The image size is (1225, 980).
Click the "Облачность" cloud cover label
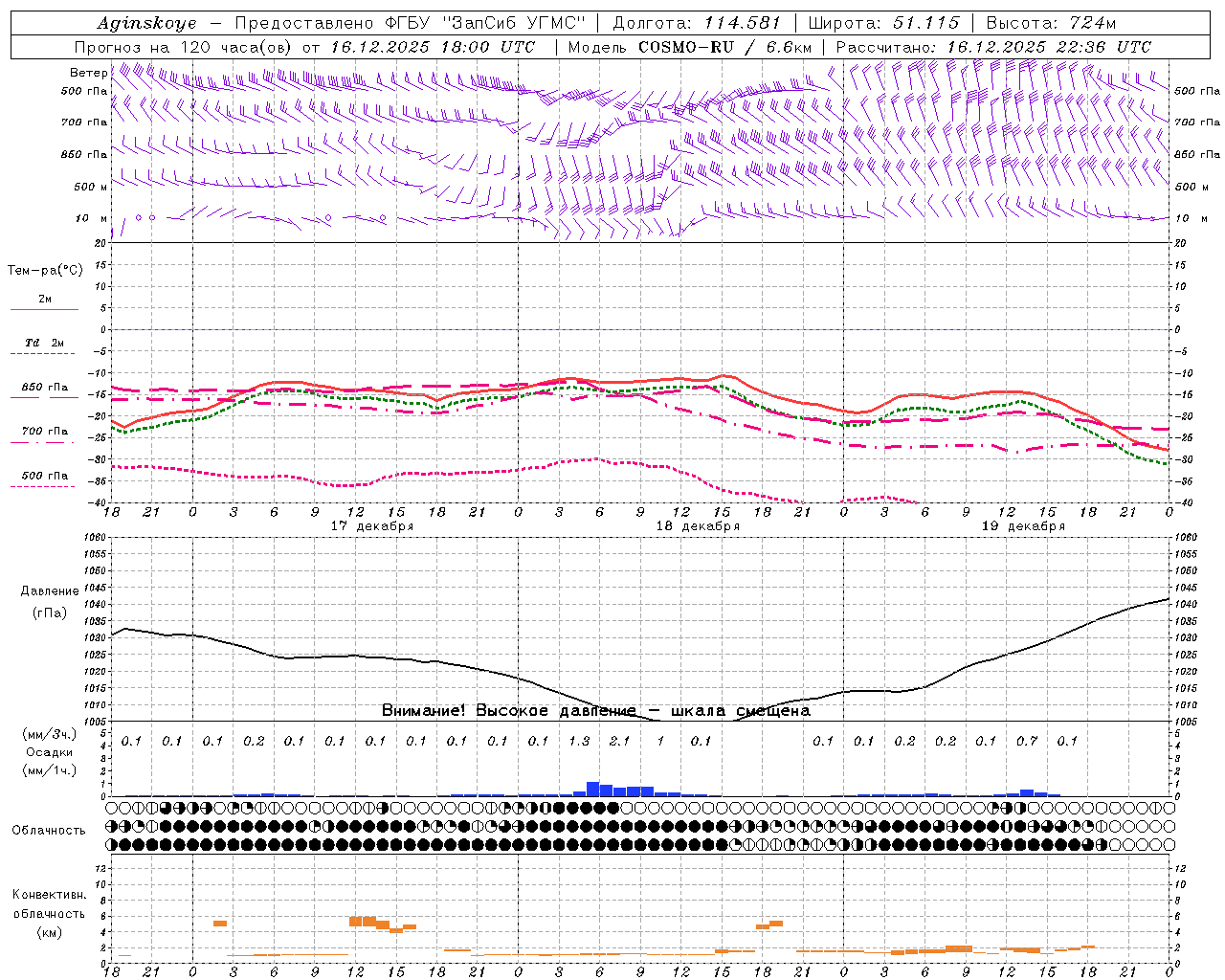(49, 831)
